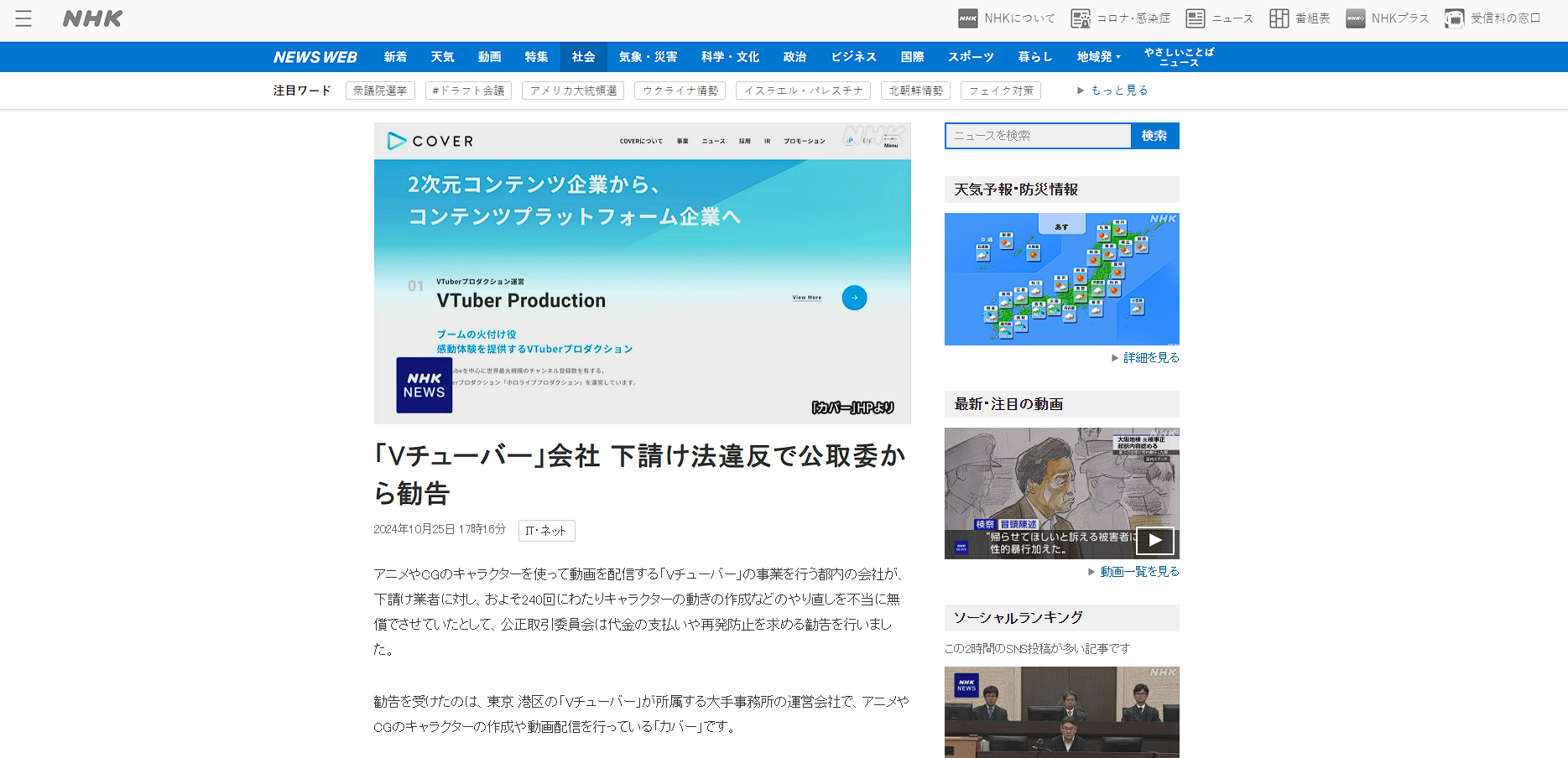Open 番組表 program guide
This screenshot has width=1568, height=758.
pyautogui.click(x=1300, y=18)
